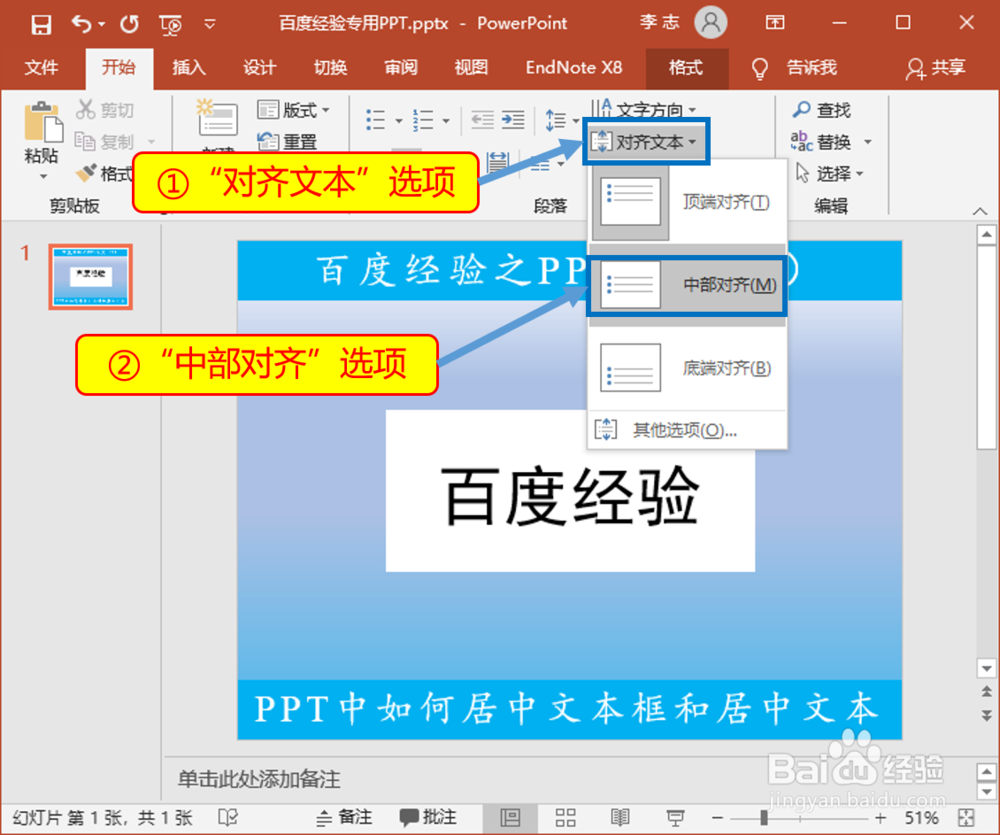
Task: Click the 告诉我 (Tell me) lightbulb box
Action: click(794, 68)
